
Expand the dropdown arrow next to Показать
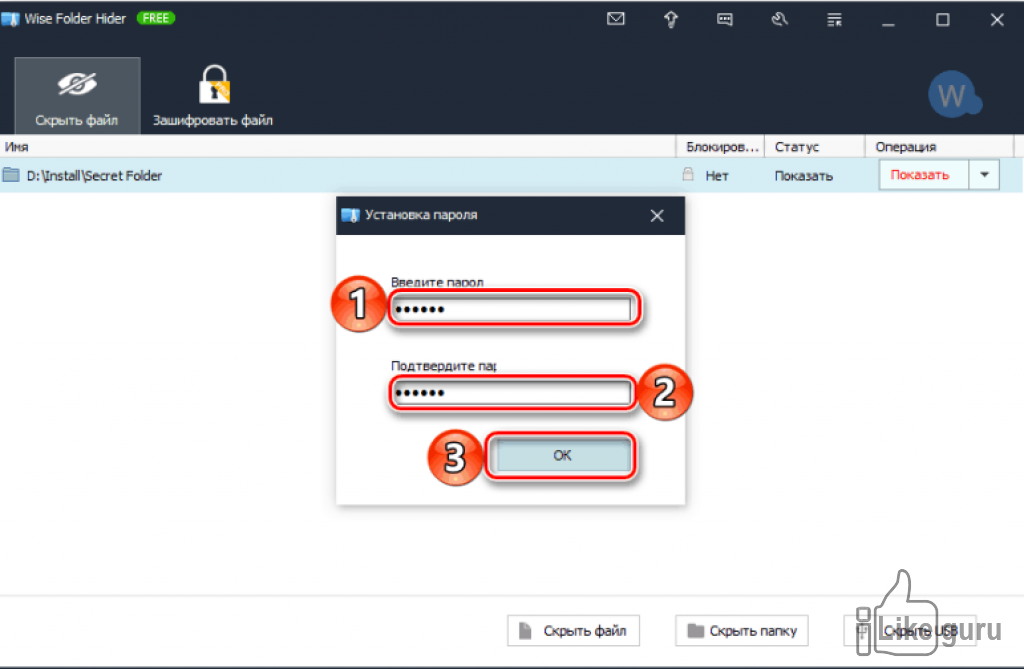[x=984, y=175]
